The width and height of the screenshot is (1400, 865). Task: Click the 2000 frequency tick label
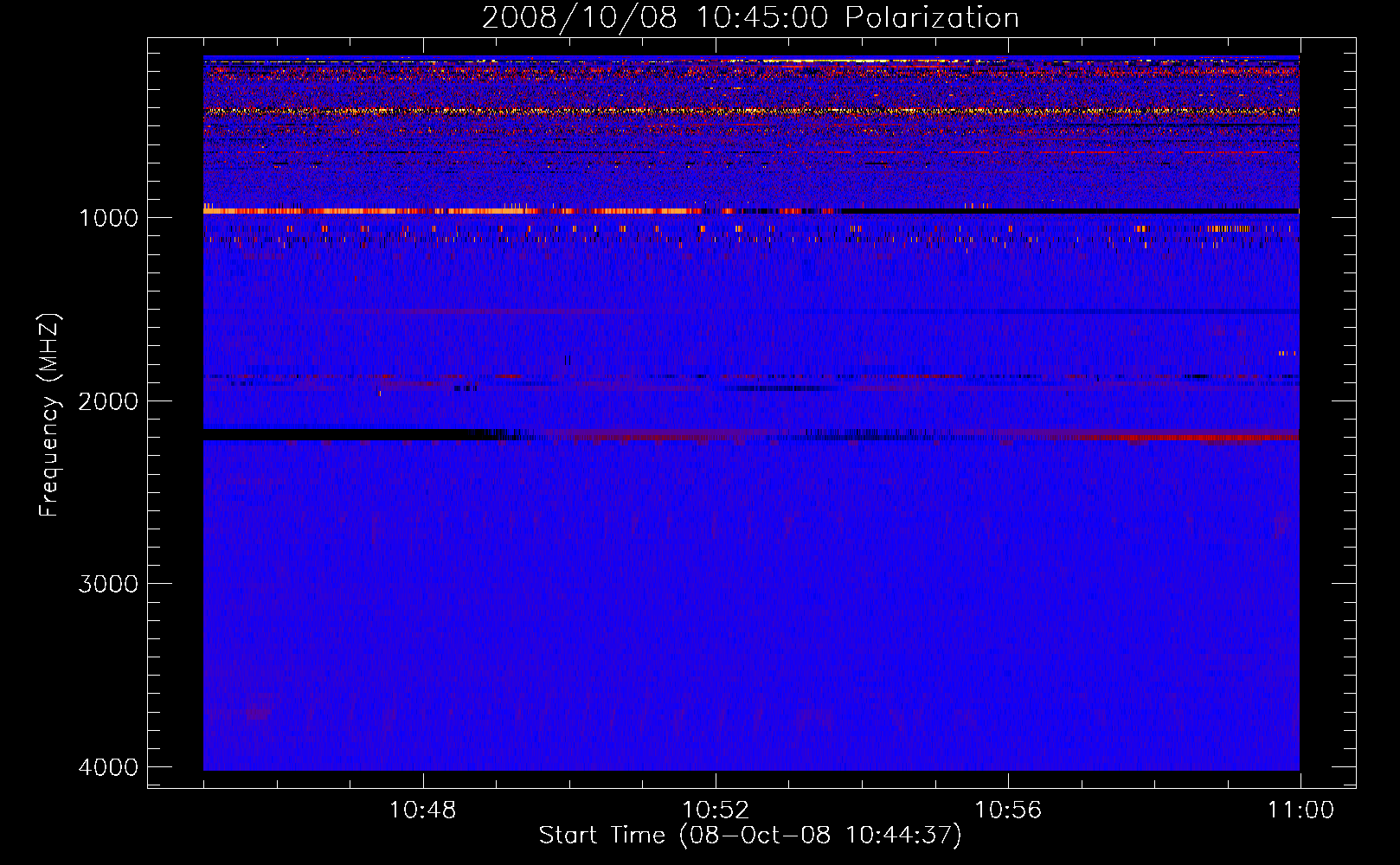click(108, 400)
